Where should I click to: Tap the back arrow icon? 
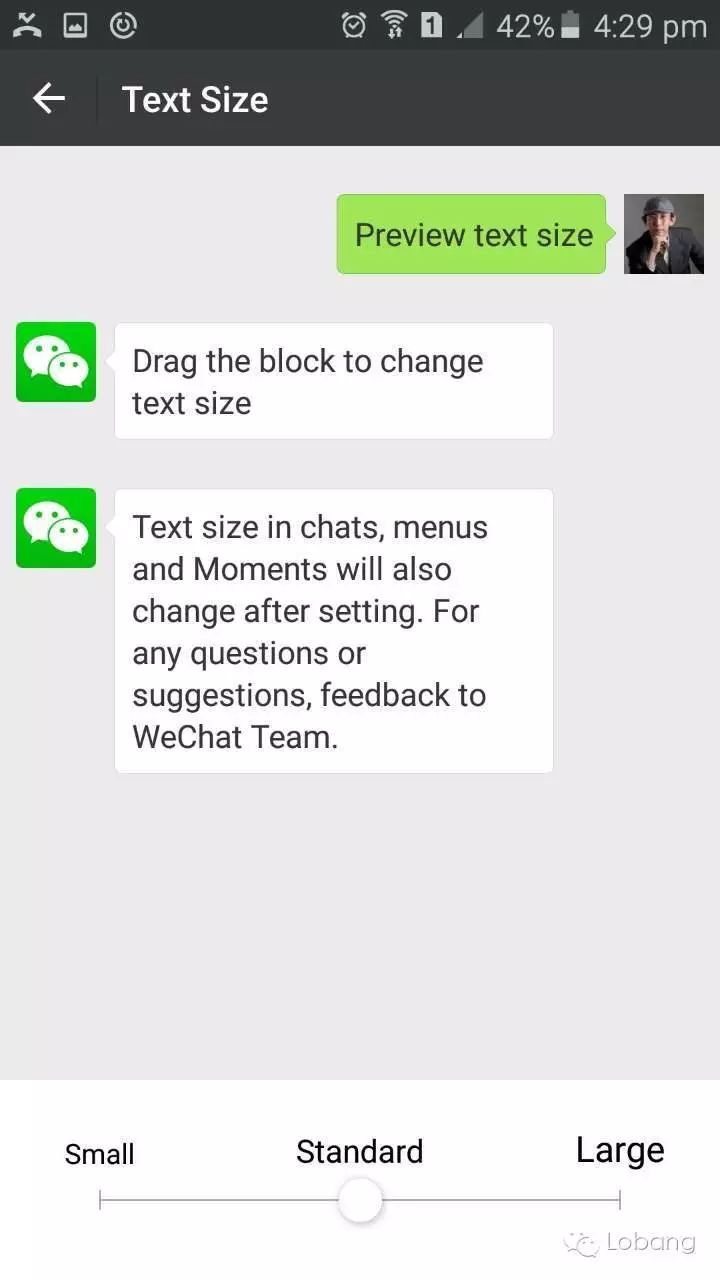48,98
